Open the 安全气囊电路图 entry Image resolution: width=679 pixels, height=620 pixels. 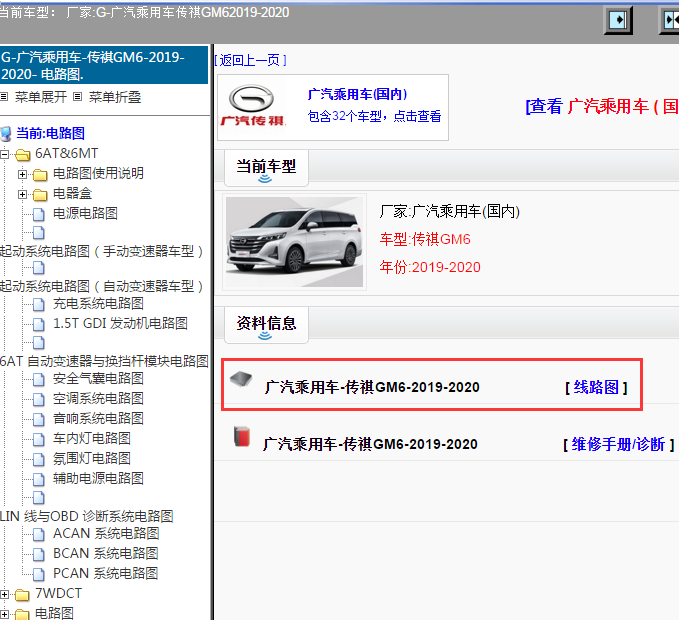(98, 378)
